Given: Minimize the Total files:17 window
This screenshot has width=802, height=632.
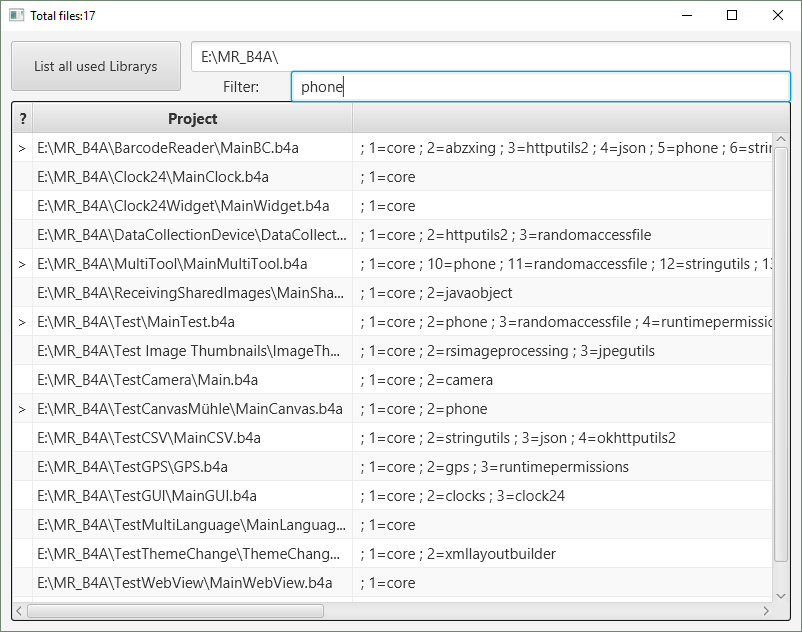Looking at the screenshot, I should pyautogui.click(x=687, y=15).
